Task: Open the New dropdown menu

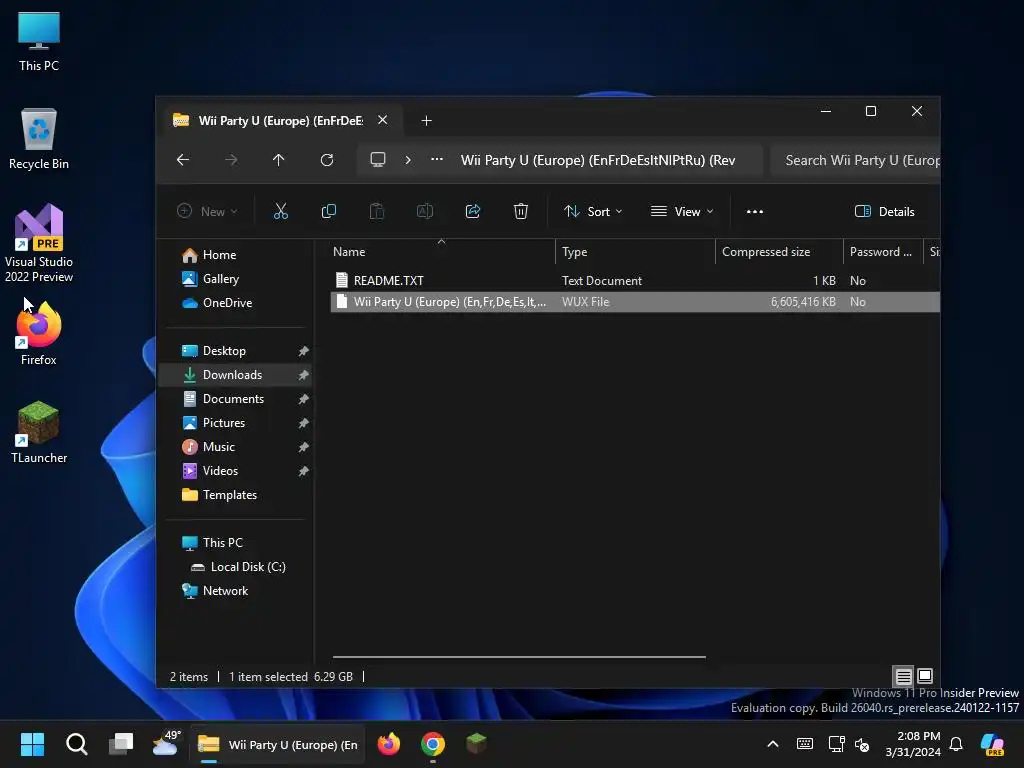Action: point(207,212)
